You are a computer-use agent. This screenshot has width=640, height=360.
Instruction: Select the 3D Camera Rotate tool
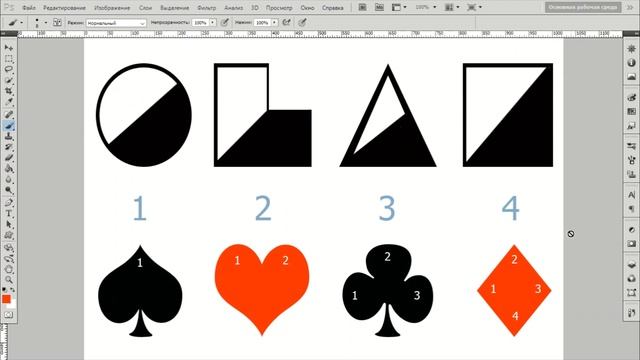[x=9, y=258]
